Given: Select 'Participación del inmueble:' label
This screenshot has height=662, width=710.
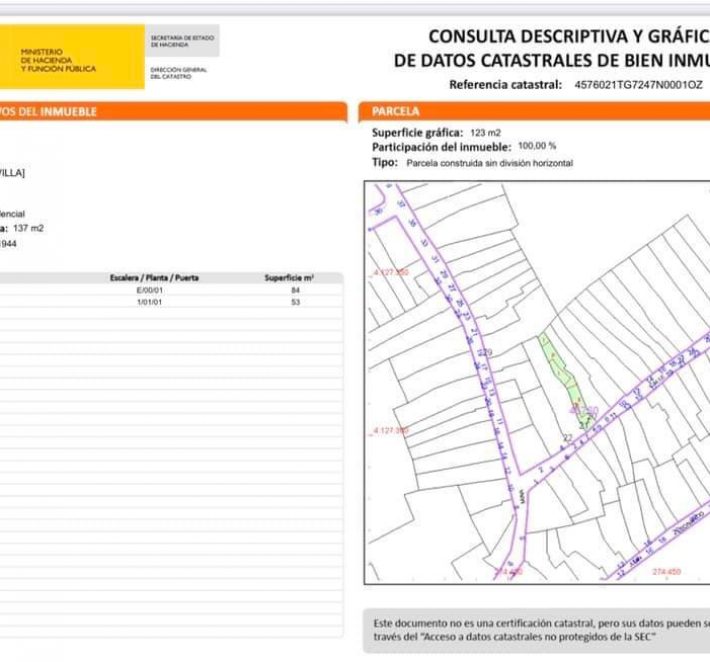Looking at the screenshot, I should tap(441, 147).
